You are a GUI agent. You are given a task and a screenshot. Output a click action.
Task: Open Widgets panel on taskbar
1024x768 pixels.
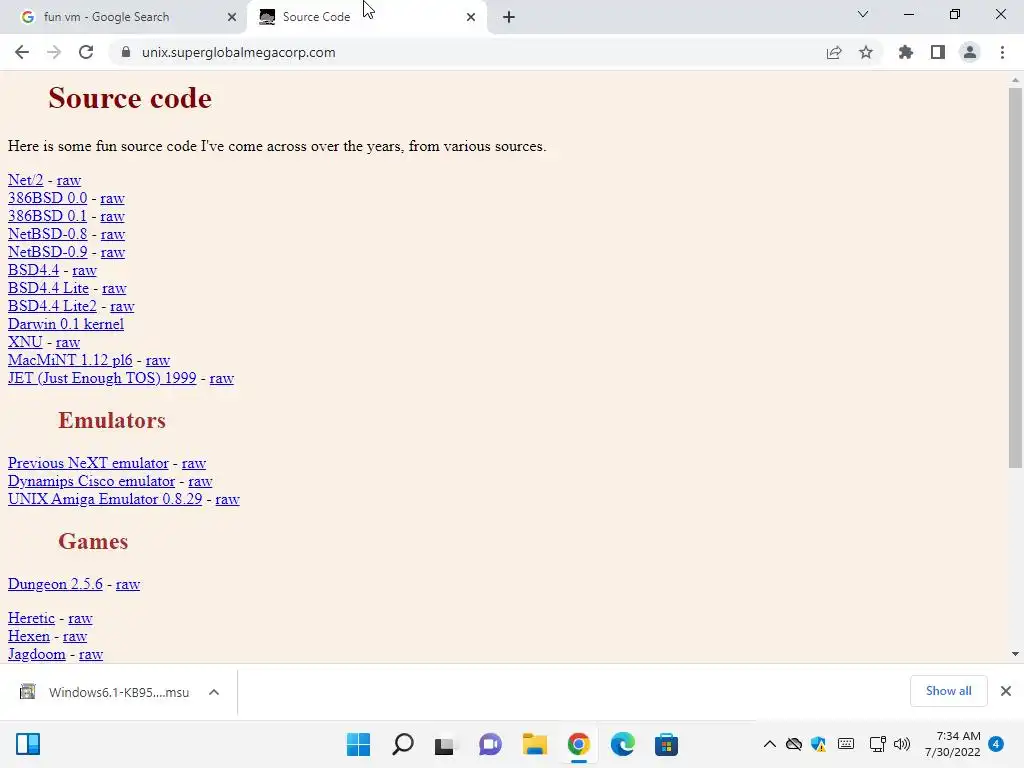[28, 744]
